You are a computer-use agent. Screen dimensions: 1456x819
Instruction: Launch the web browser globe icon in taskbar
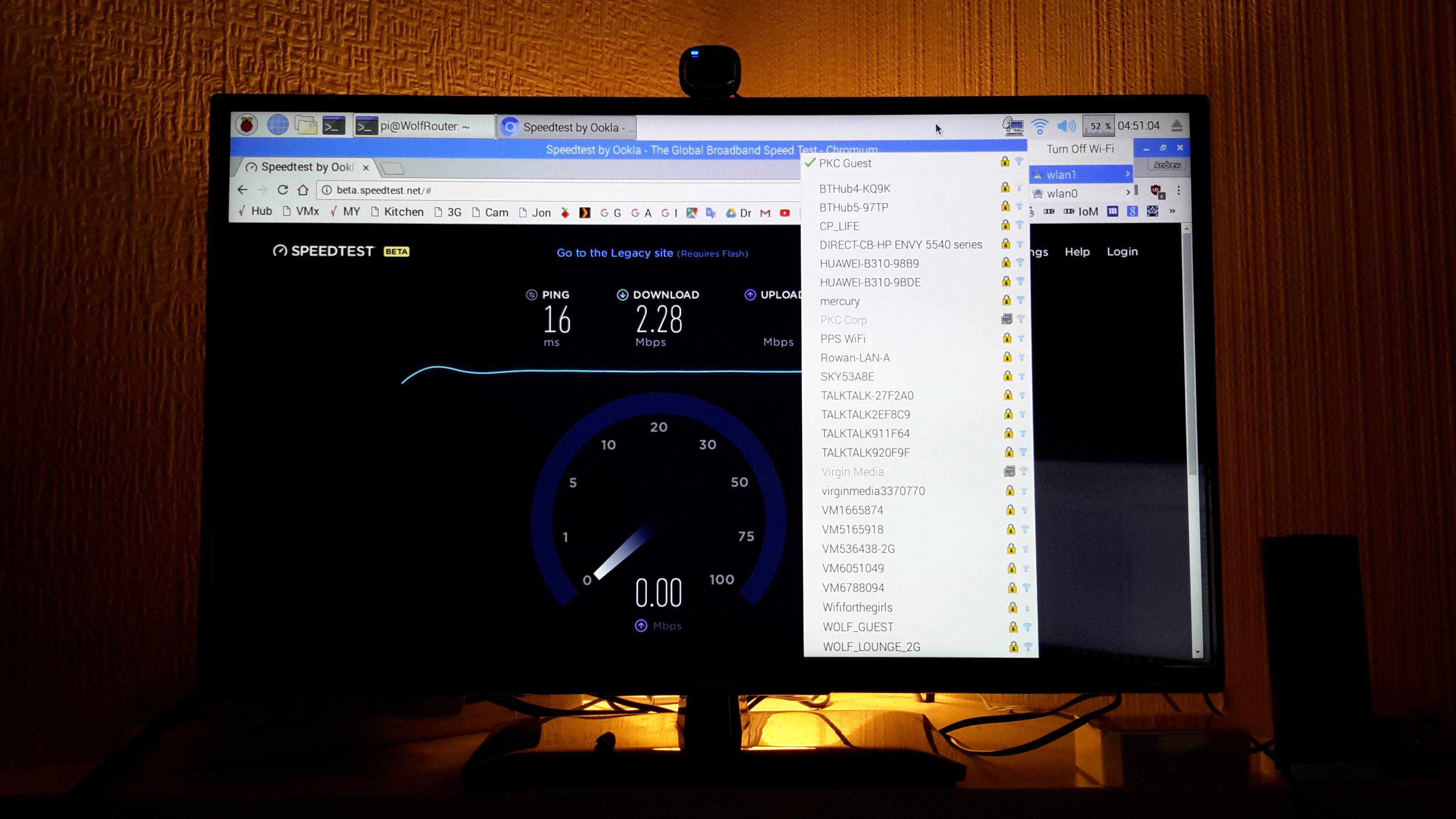[277, 125]
